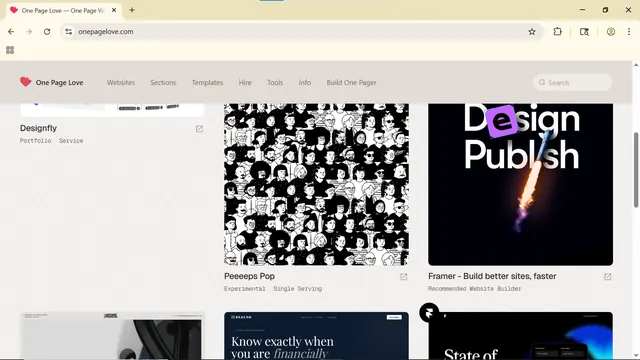Open the Designfly title link

[38, 128]
